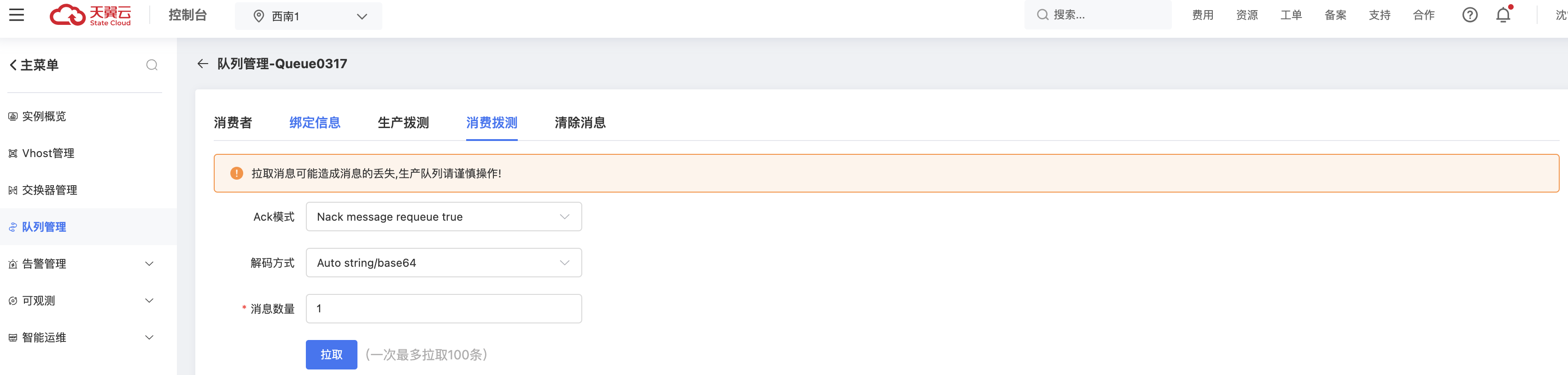The width and height of the screenshot is (1568, 375).
Task: Open 队列管理 in the sidebar
Action: [46, 227]
